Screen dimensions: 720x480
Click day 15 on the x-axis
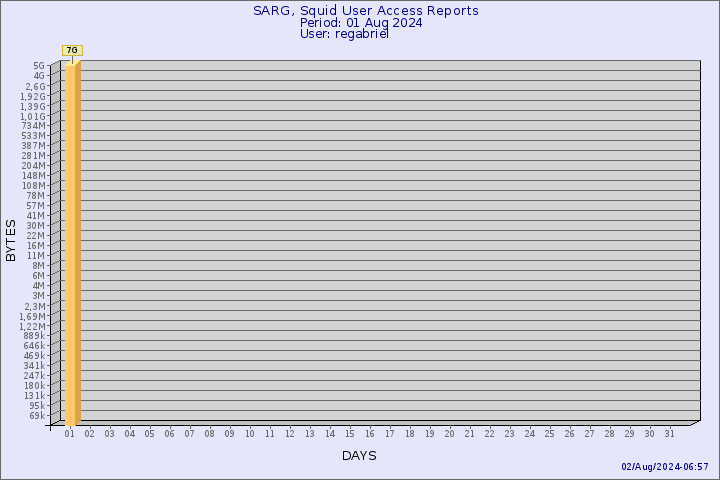[349, 434]
